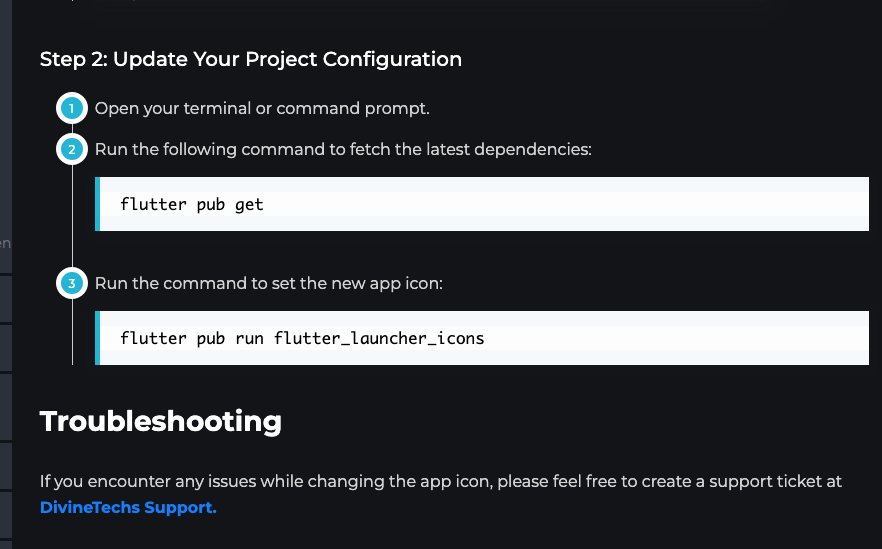The width and height of the screenshot is (882, 549).
Task: Open the DivineTechs Support link
Action: (x=128, y=507)
